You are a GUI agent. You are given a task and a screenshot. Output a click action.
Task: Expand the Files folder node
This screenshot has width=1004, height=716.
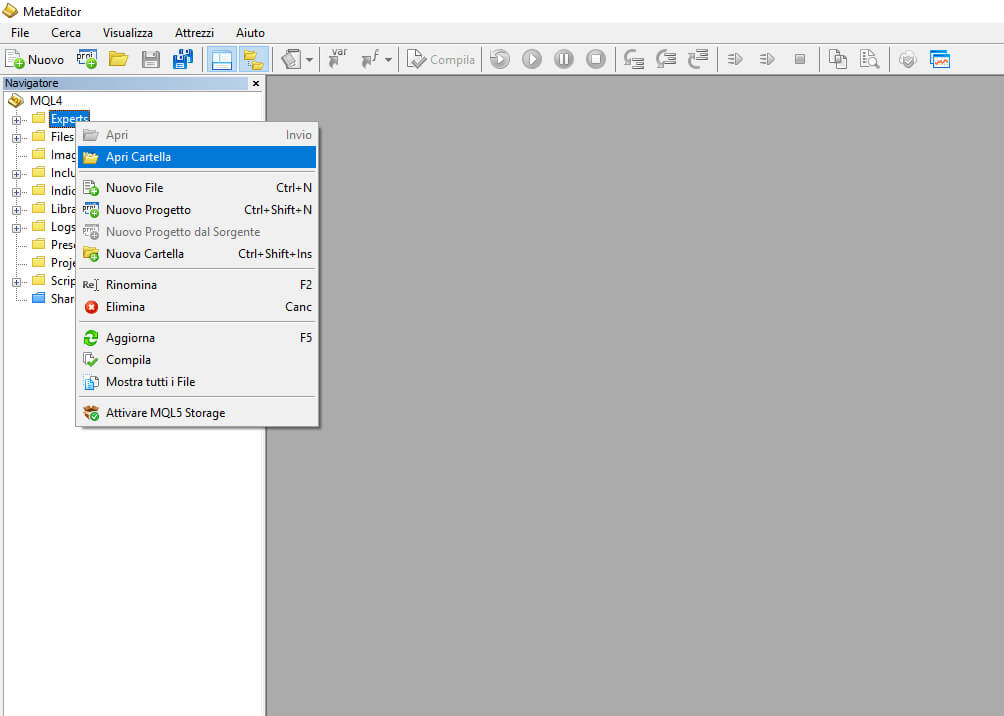click(x=16, y=138)
